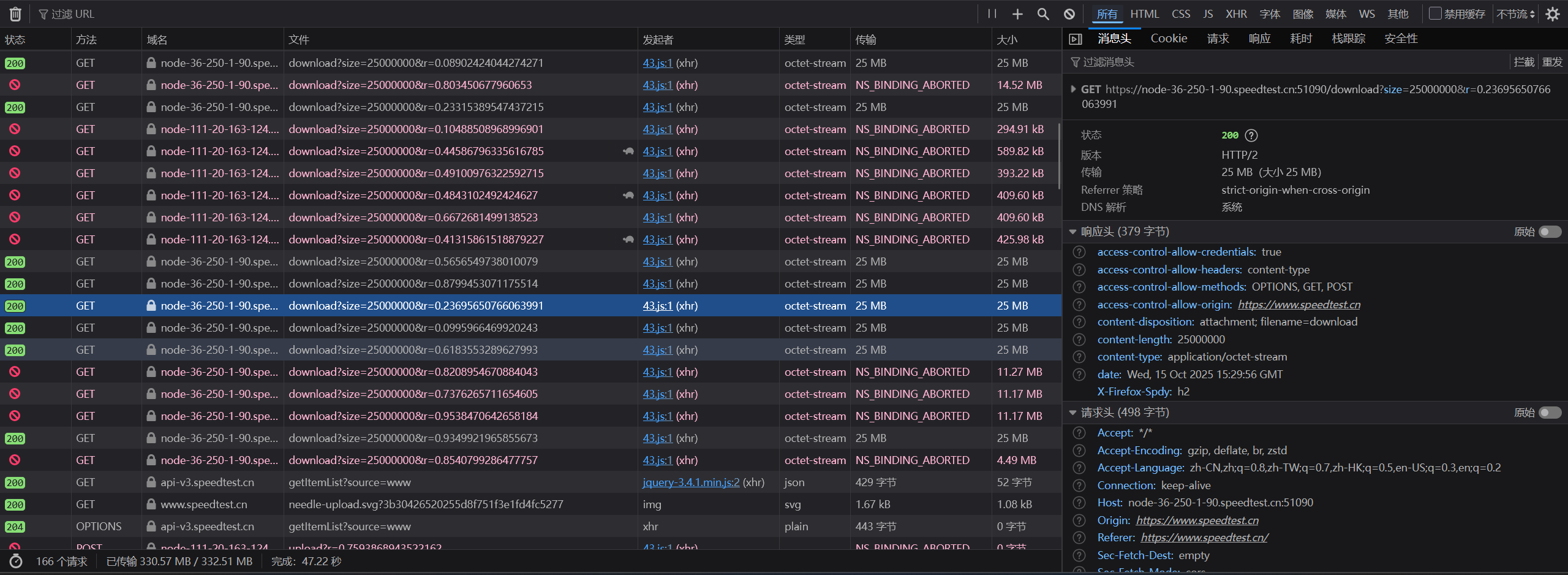Viewport: 1568px width, 575px height.
Task: Open network settings gear icon
Action: [x=1553, y=14]
